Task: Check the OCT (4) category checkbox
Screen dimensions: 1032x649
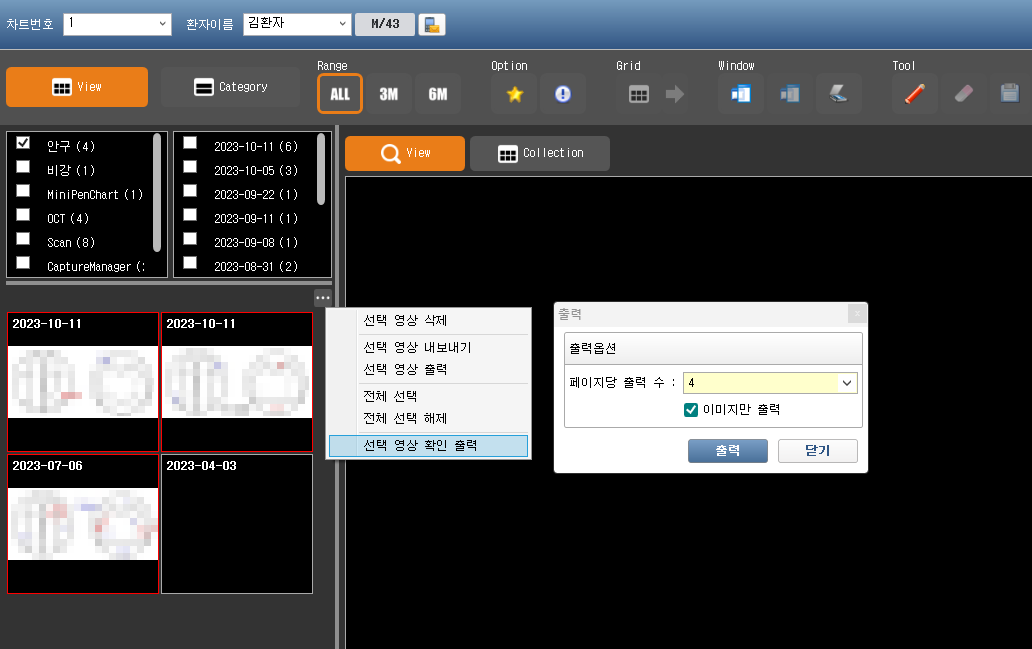Action: pyautogui.click(x=23, y=217)
